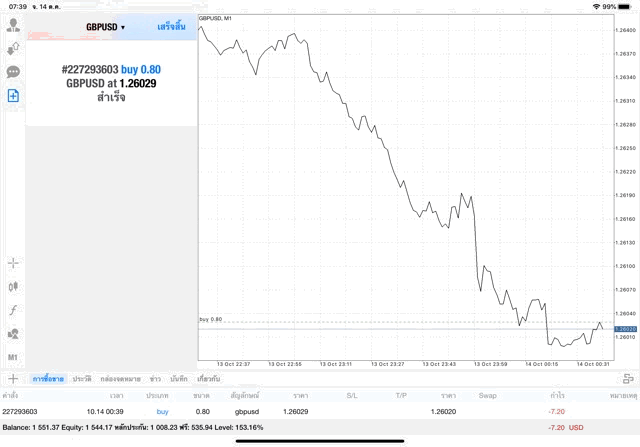Viewport: 640px width, 447px height.
Task: Click the buy 0.80 link in confirmation
Action: (141, 69)
